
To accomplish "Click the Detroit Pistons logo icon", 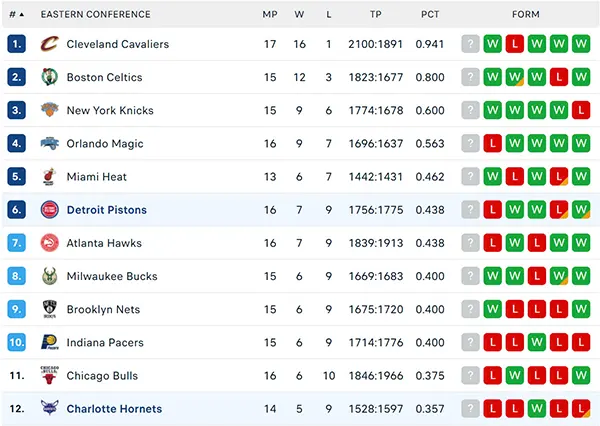I will (50, 210).
